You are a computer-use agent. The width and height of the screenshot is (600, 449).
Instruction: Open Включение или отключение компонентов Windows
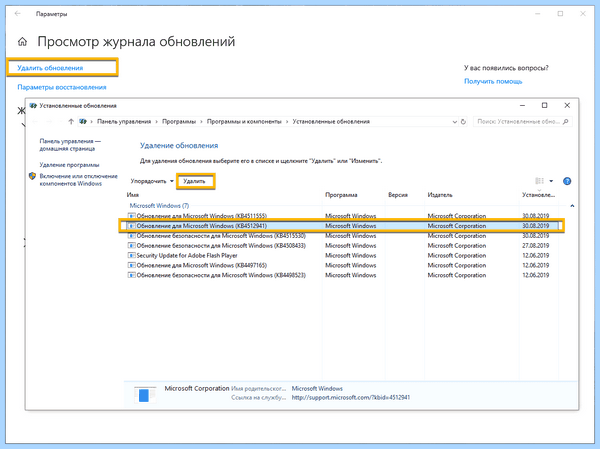[78, 180]
